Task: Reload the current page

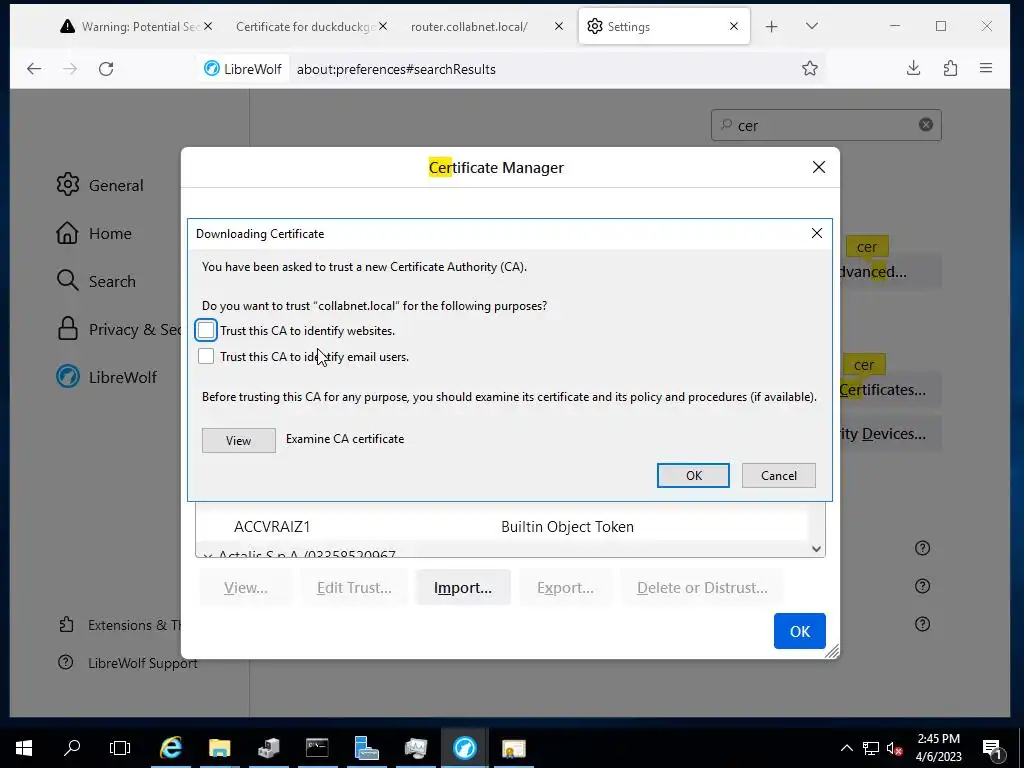Action: click(106, 69)
